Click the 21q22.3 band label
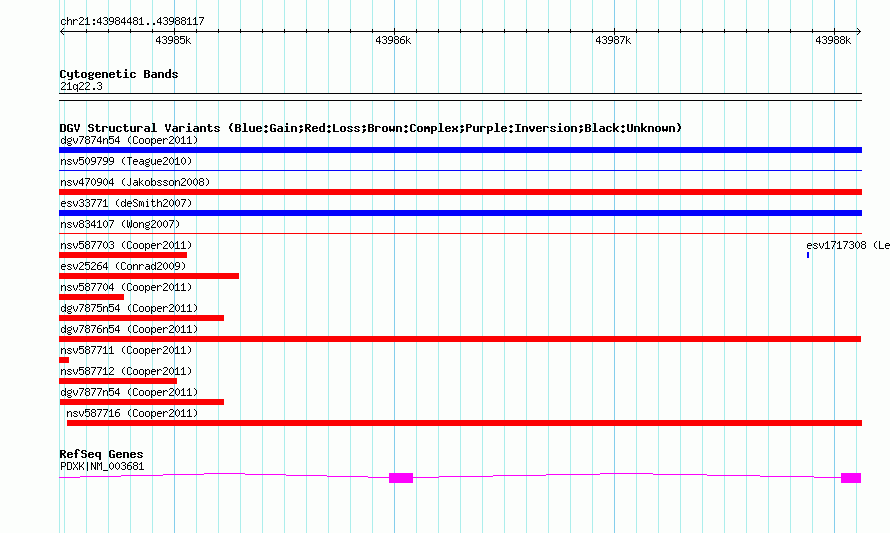The image size is (890, 533). point(81,86)
